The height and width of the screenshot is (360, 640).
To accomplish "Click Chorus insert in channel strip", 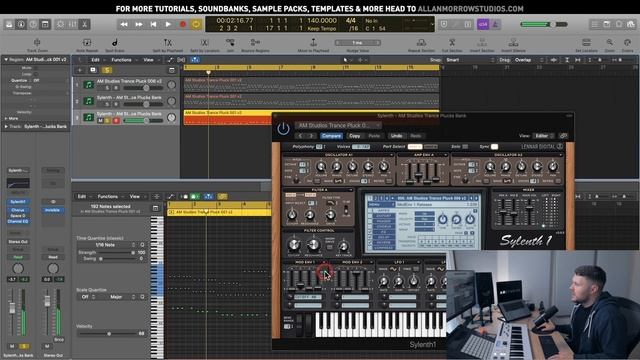I will [18, 210].
